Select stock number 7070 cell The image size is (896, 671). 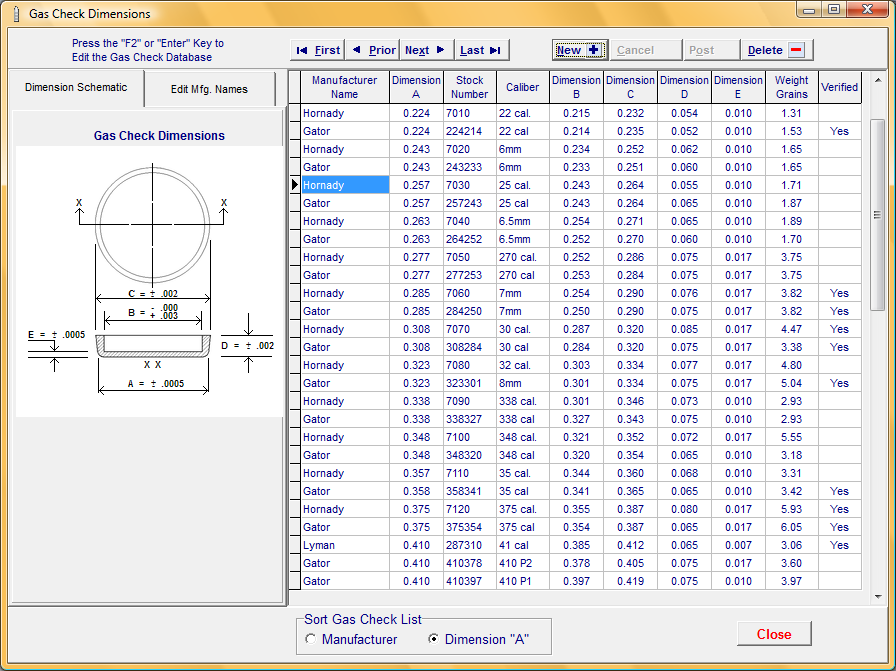(x=470, y=329)
